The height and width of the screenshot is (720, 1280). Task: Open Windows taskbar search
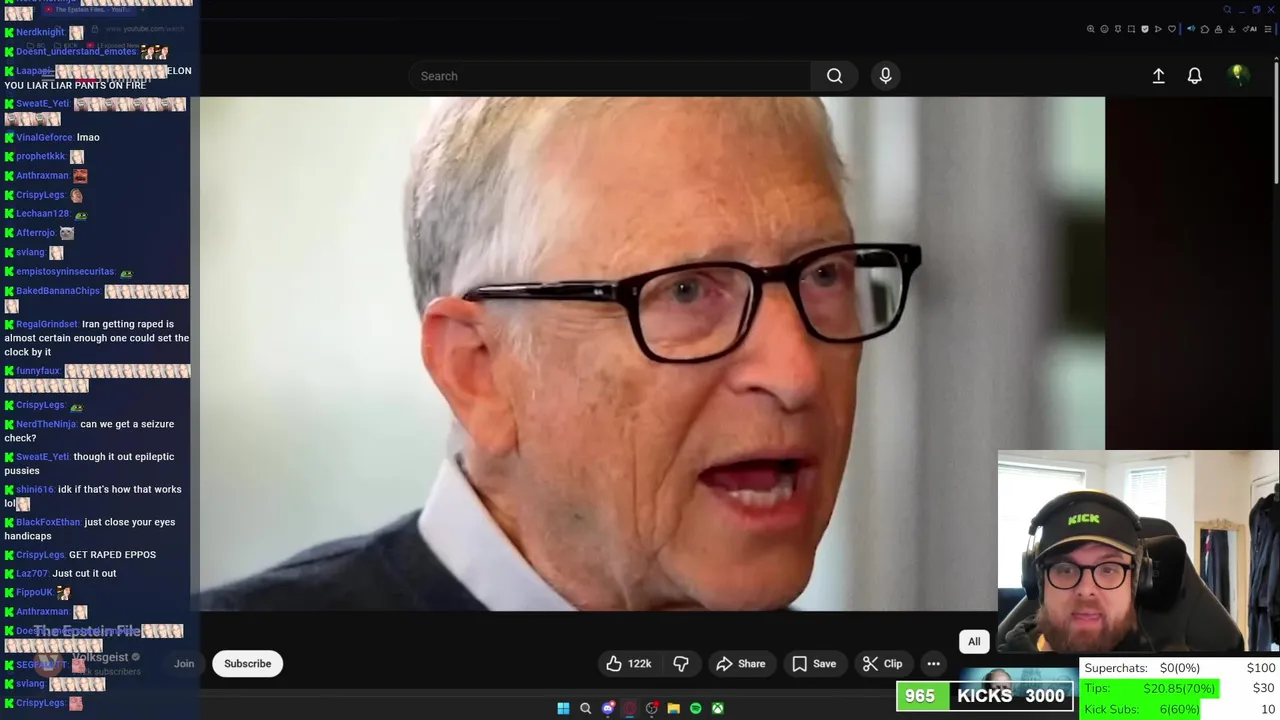point(586,708)
